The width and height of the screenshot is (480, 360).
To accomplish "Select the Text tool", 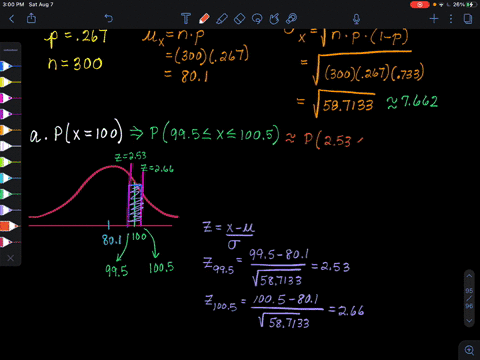I will click(186, 18).
